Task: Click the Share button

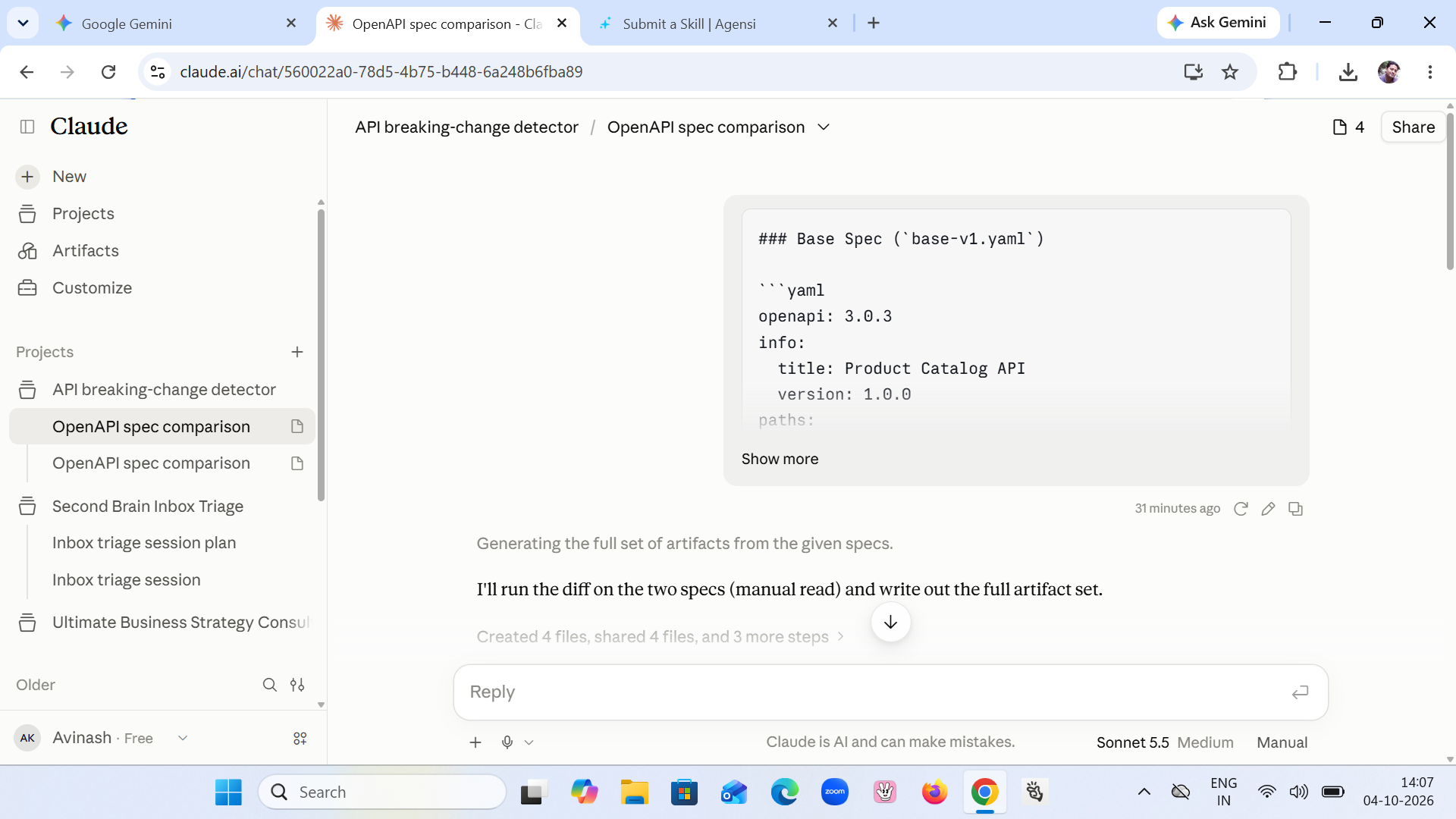Action: coord(1413,127)
